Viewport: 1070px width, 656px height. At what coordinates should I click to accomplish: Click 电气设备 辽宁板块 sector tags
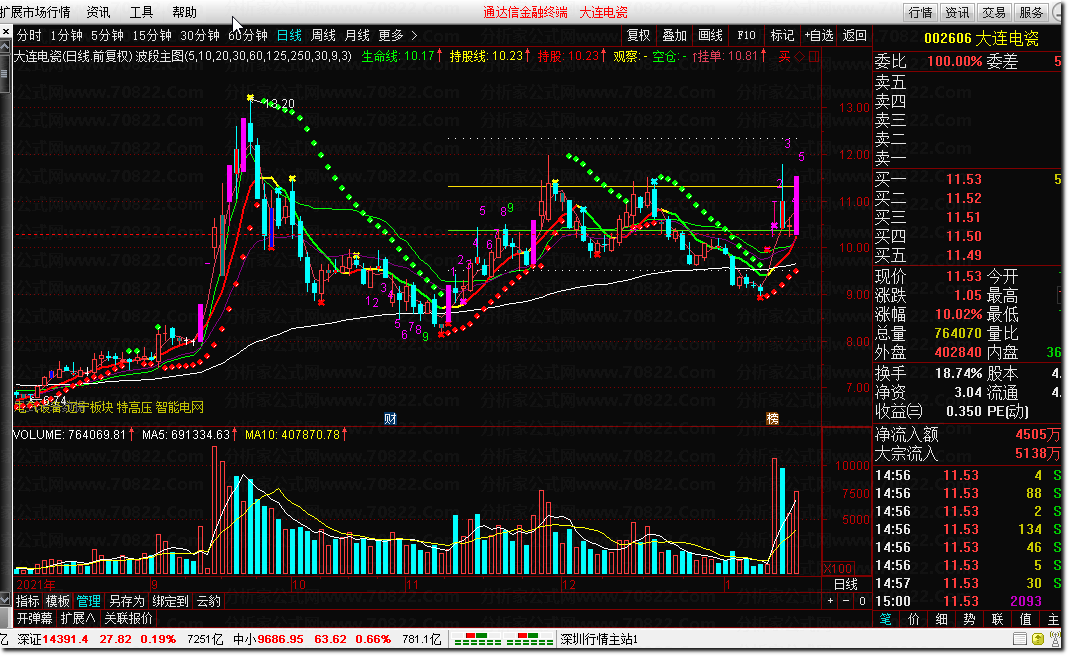(x=109, y=408)
